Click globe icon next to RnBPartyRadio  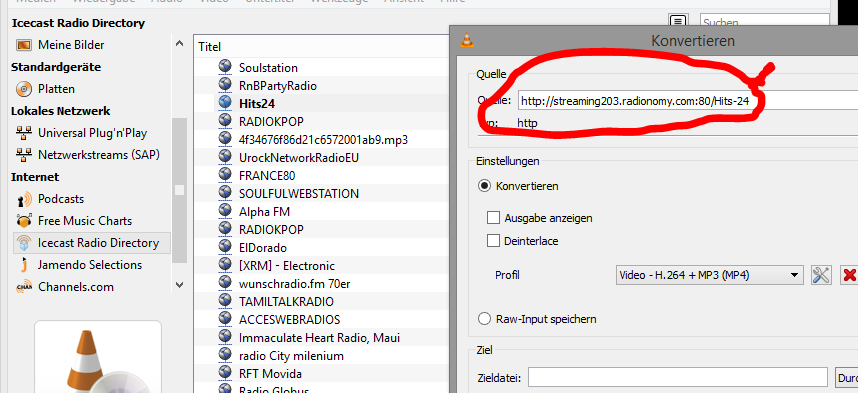(x=225, y=85)
